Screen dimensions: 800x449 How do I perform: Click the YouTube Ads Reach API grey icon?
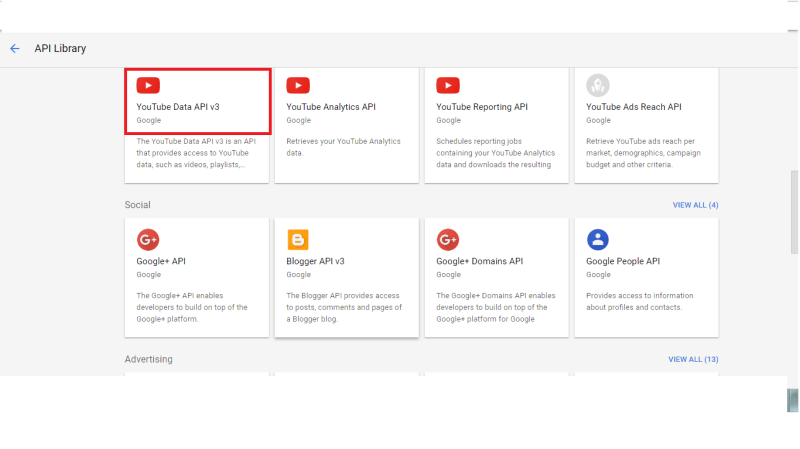[x=597, y=85]
